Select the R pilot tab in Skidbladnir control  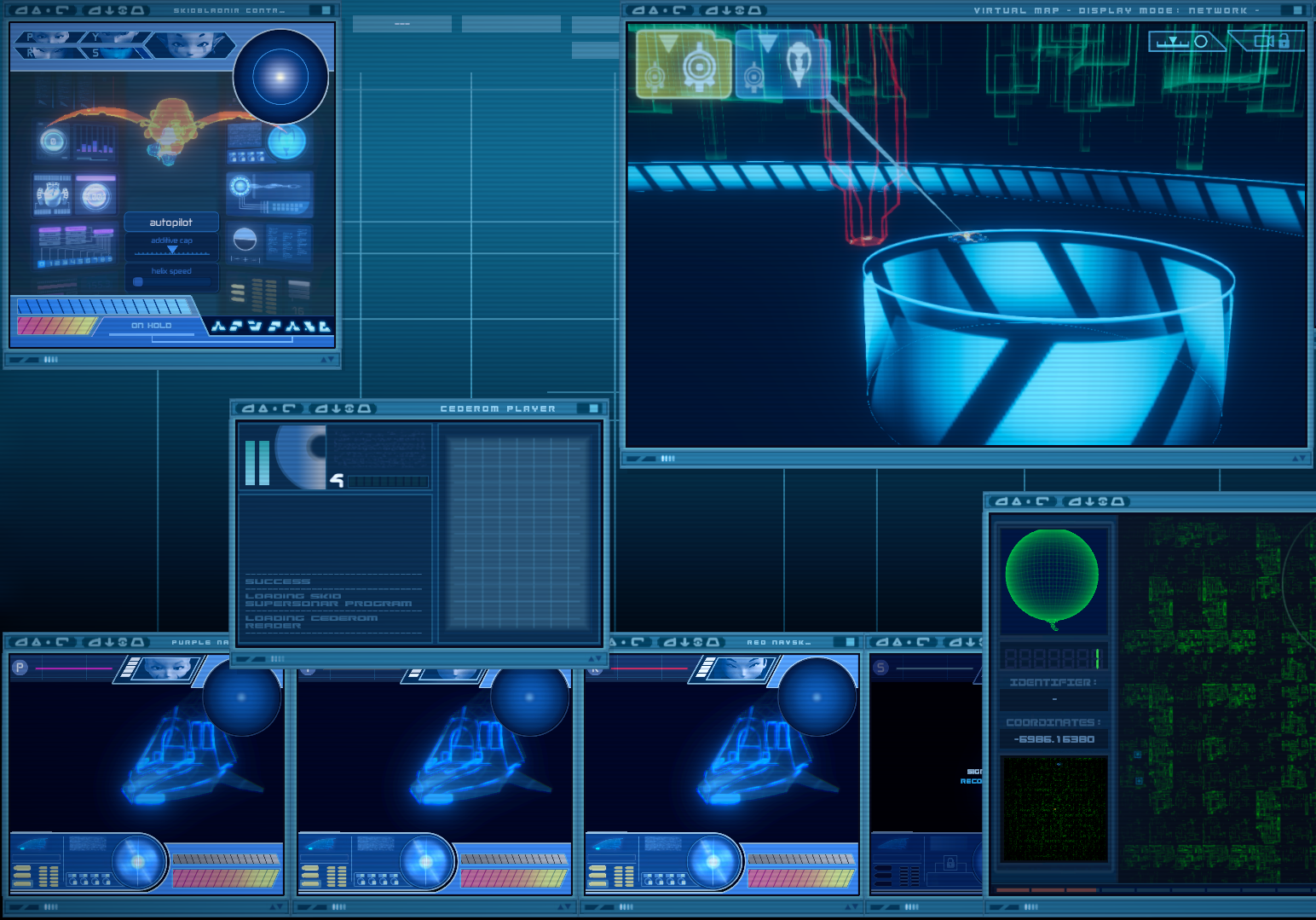(x=49, y=52)
